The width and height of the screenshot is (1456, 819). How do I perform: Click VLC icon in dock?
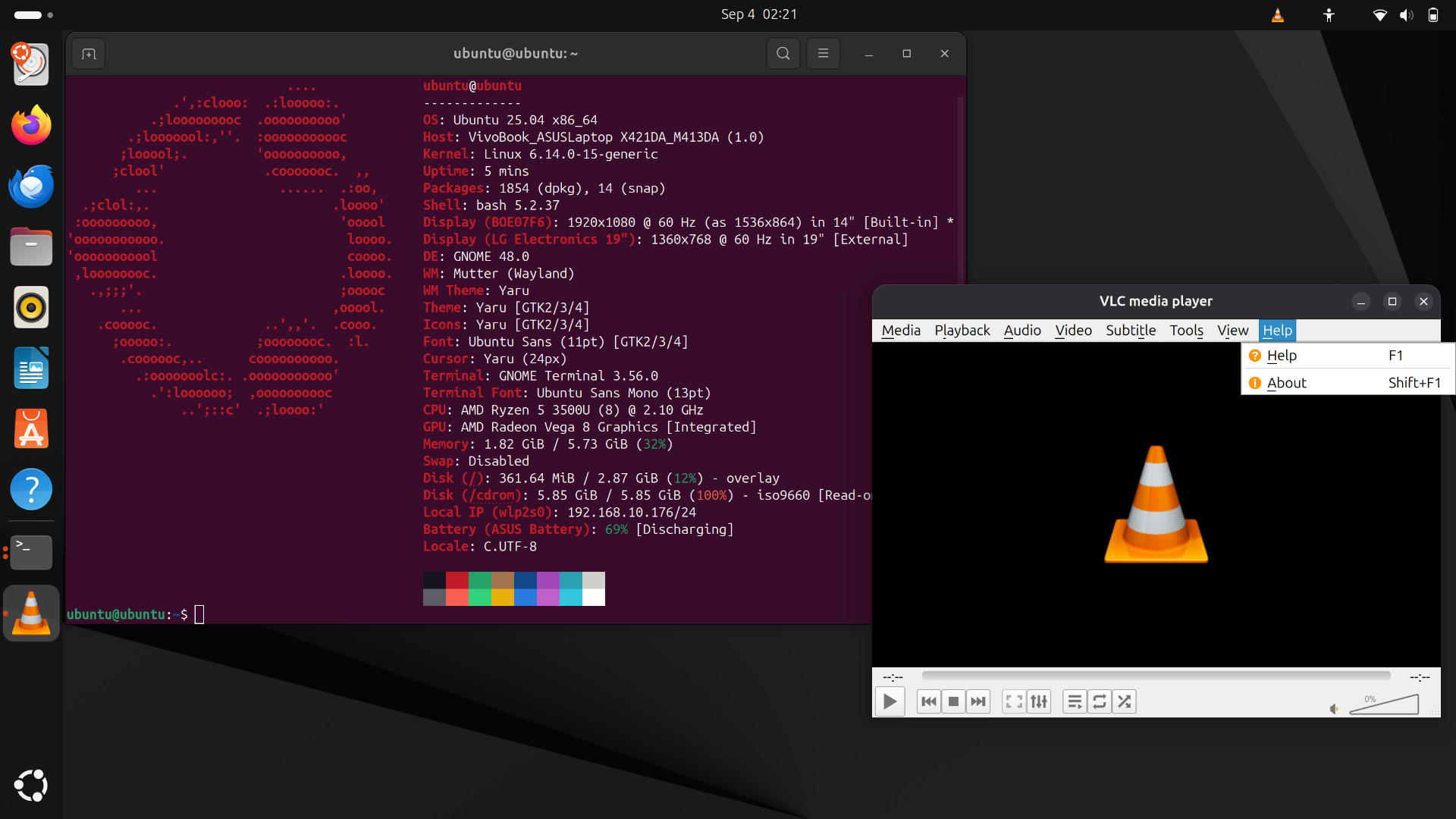[x=31, y=613]
